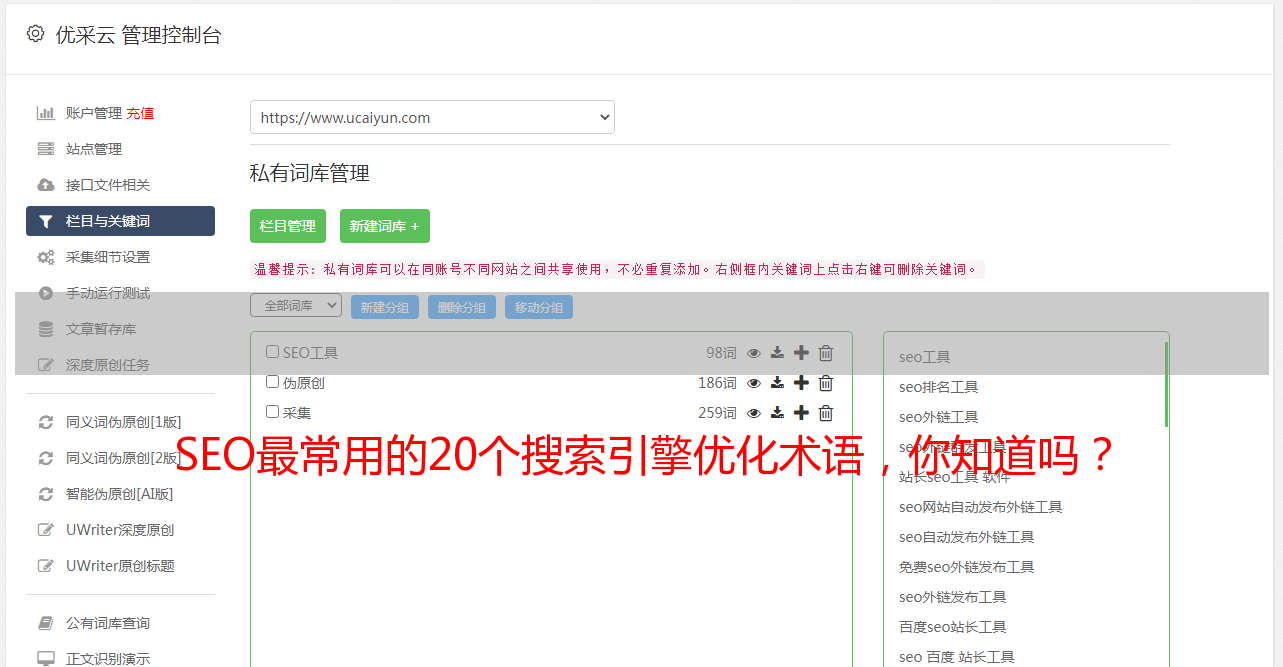Click the keyword list green scrollbar

click(1166, 385)
